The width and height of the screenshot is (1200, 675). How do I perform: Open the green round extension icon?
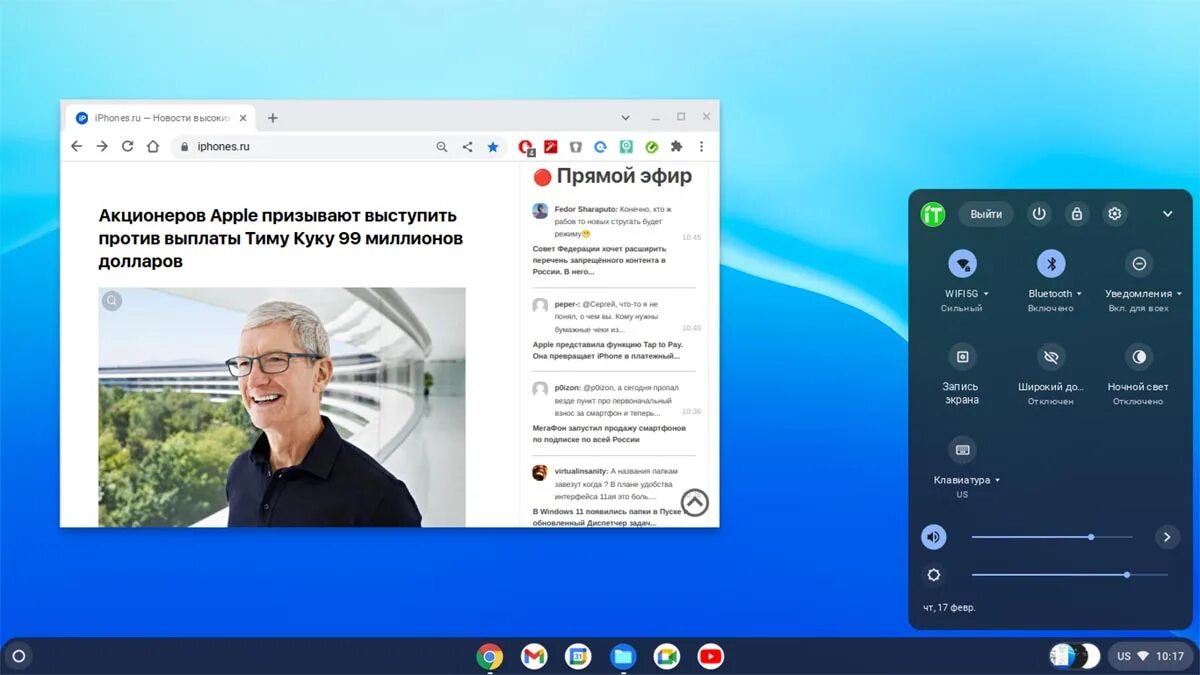coord(651,146)
